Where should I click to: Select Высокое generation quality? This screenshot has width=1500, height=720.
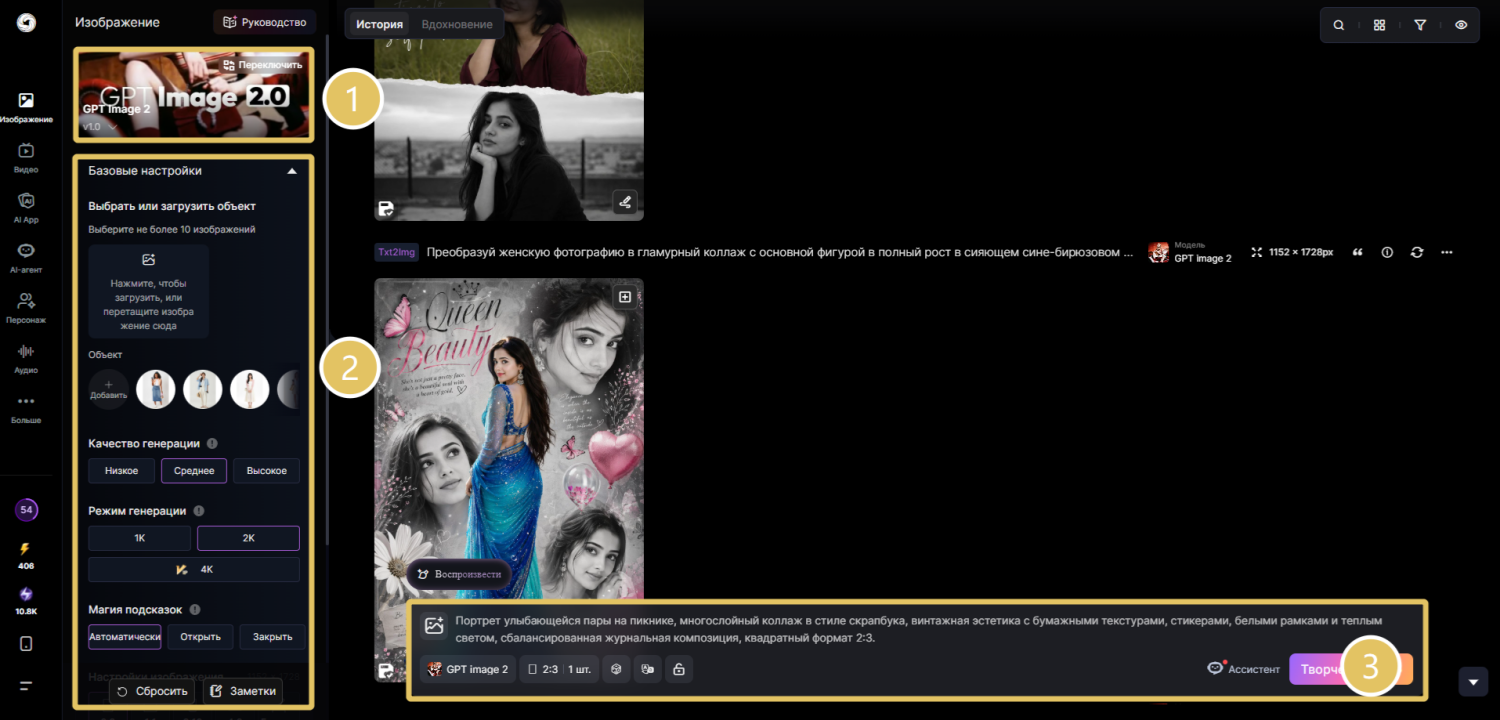click(267, 471)
